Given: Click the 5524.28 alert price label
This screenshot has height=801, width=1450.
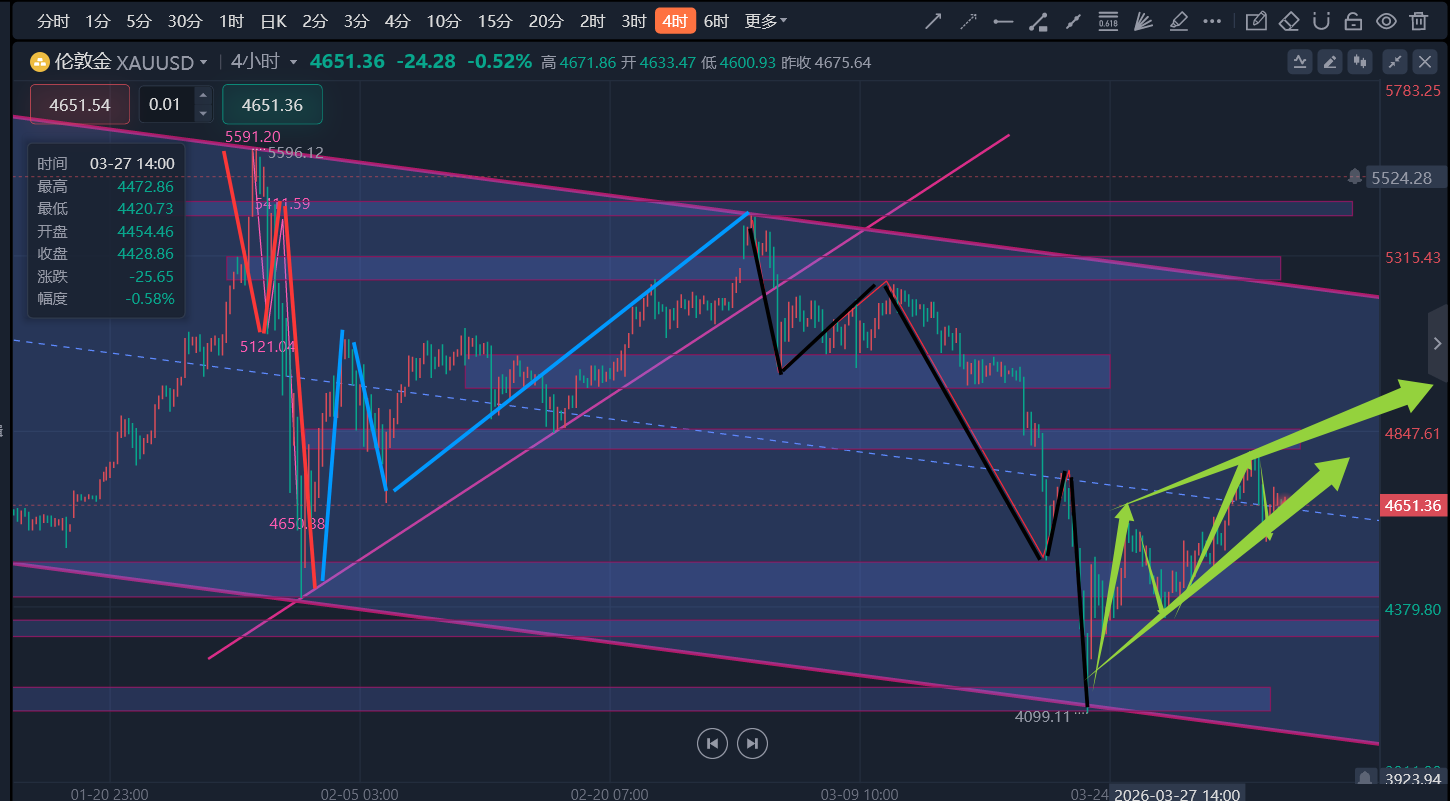Looking at the screenshot, I should tap(1405, 178).
